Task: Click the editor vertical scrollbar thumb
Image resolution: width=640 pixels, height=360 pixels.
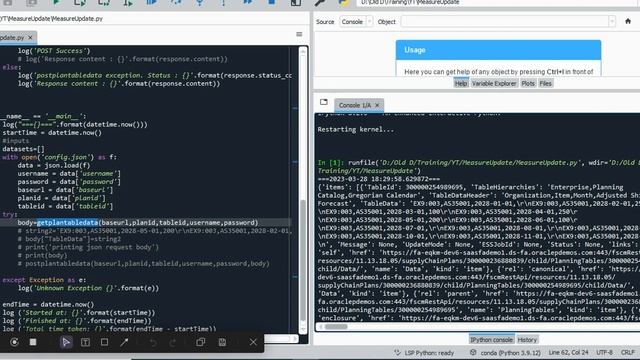Action: tap(303, 260)
